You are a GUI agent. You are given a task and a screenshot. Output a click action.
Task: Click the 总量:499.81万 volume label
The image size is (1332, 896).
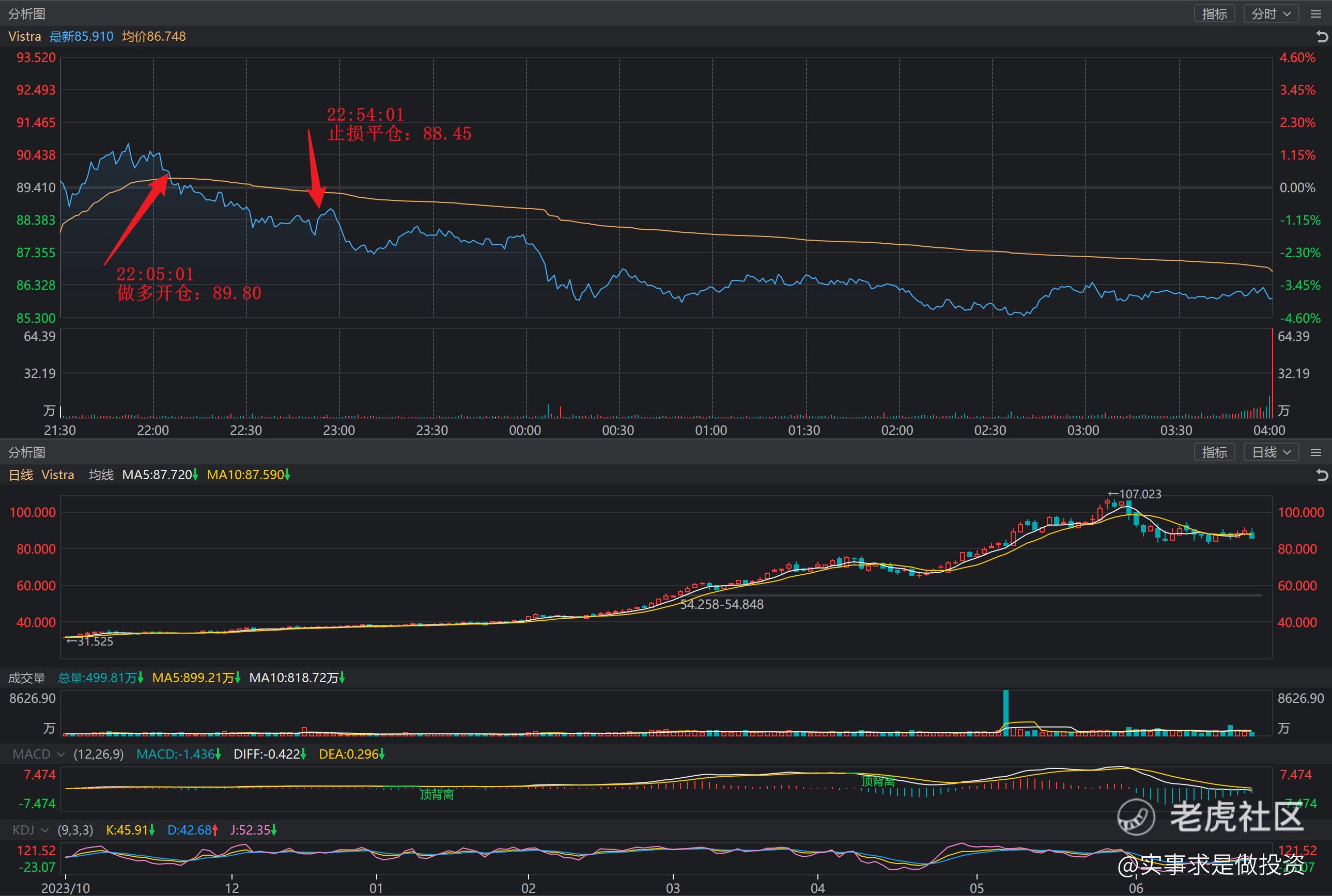pyautogui.click(x=101, y=678)
